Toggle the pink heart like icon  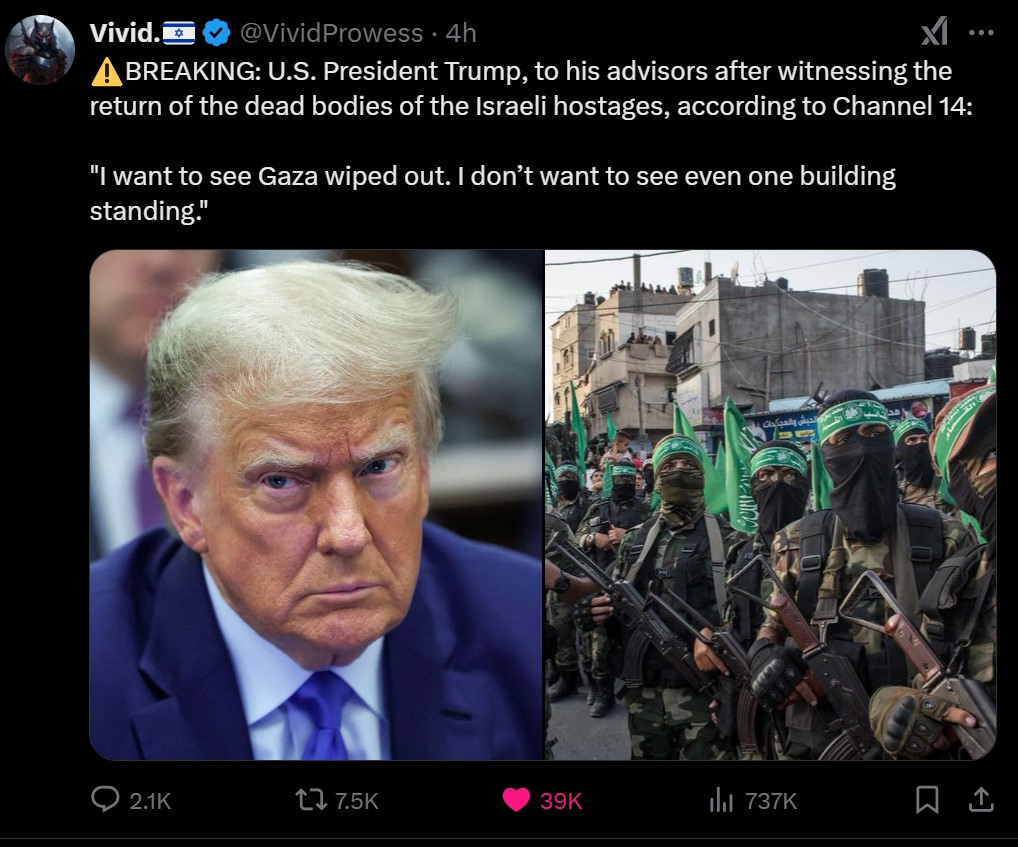[x=516, y=800]
